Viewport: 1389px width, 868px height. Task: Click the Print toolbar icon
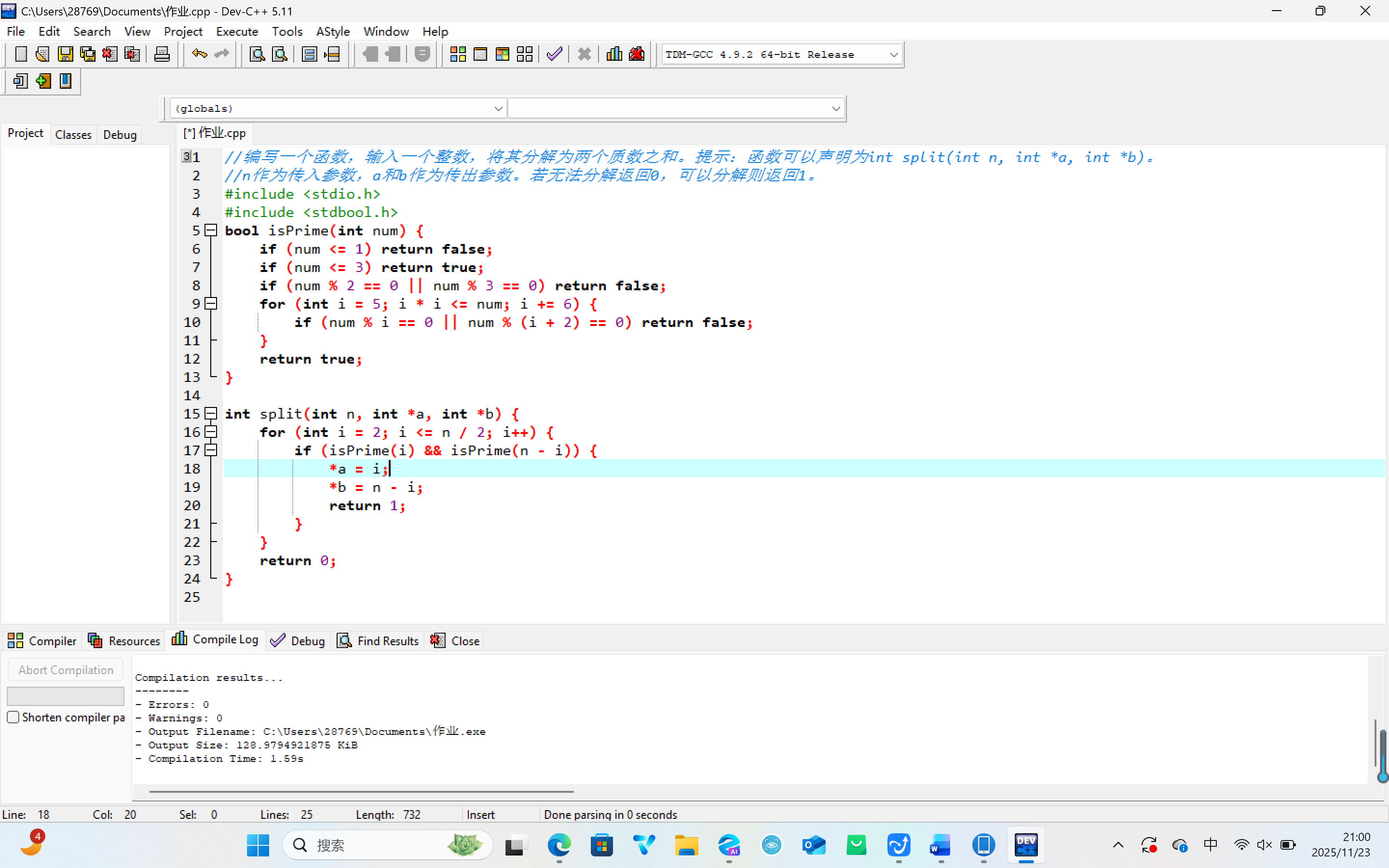[x=162, y=54]
